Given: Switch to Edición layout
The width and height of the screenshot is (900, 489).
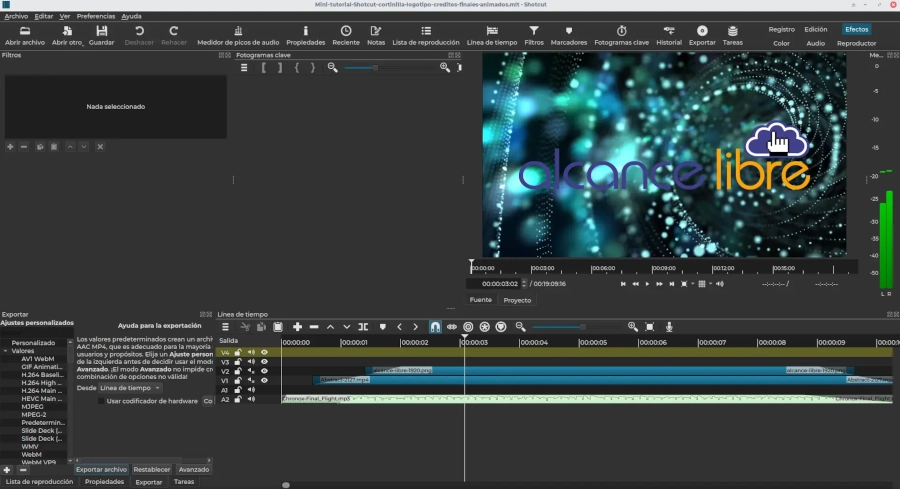Looking at the screenshot, I should click(816, 29).
